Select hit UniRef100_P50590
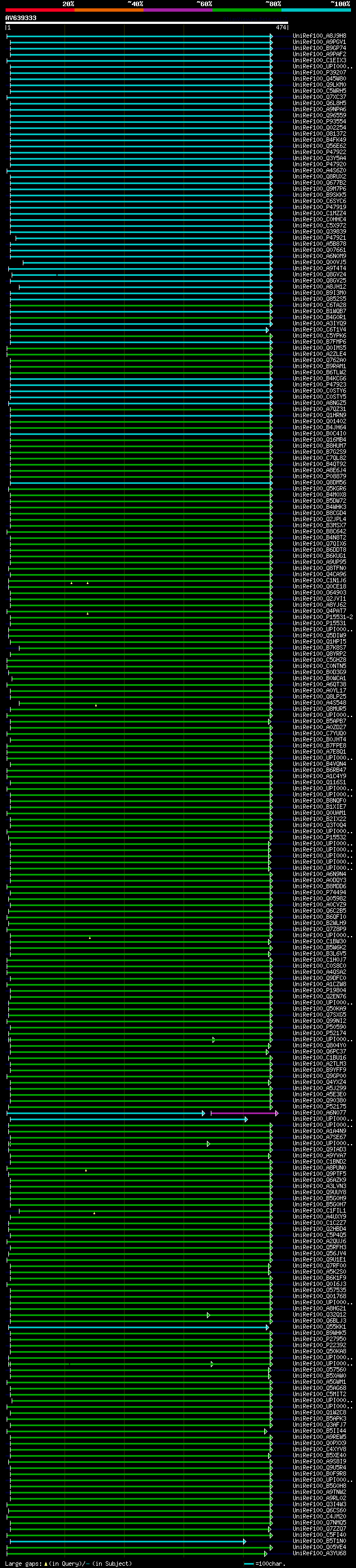Screen dimensions: 356x1568 [319, 1027]
